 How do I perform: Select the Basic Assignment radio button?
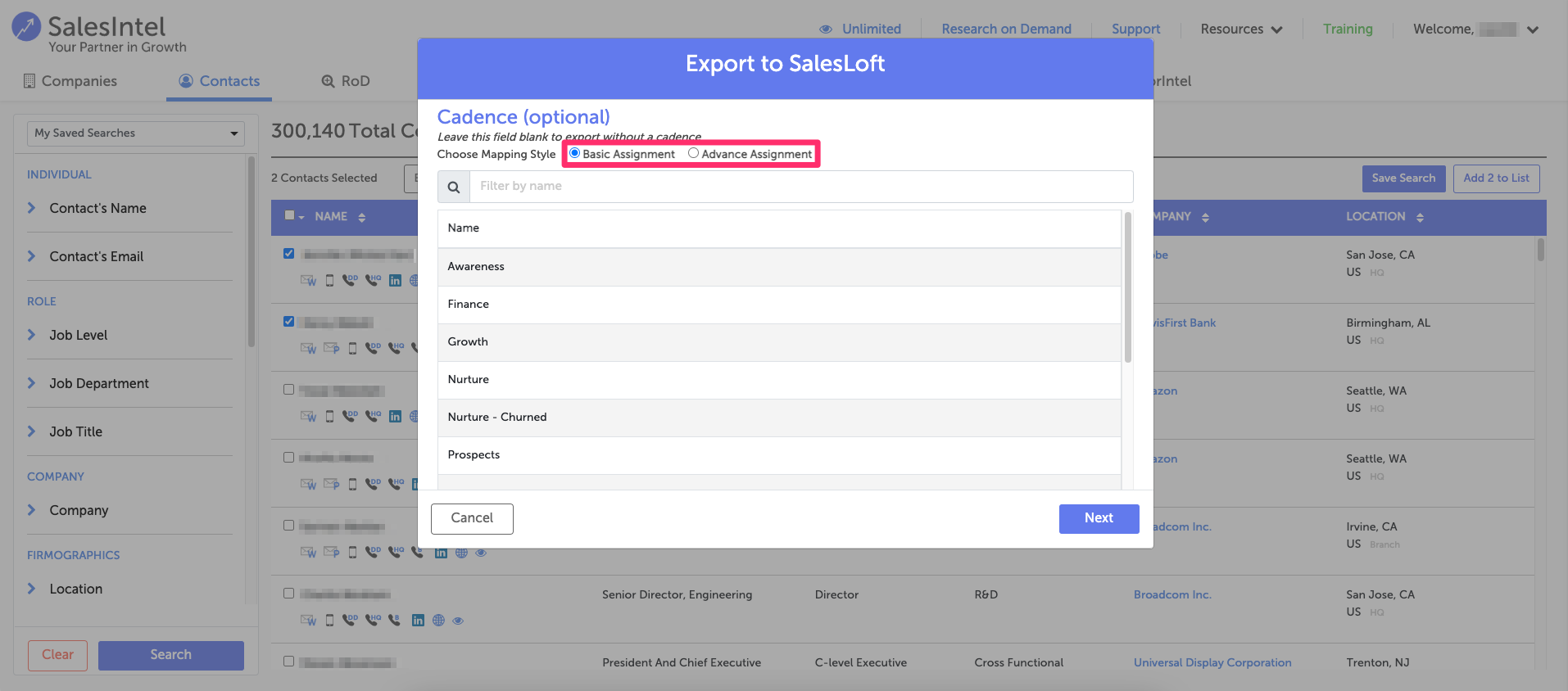tap(574, 153)
